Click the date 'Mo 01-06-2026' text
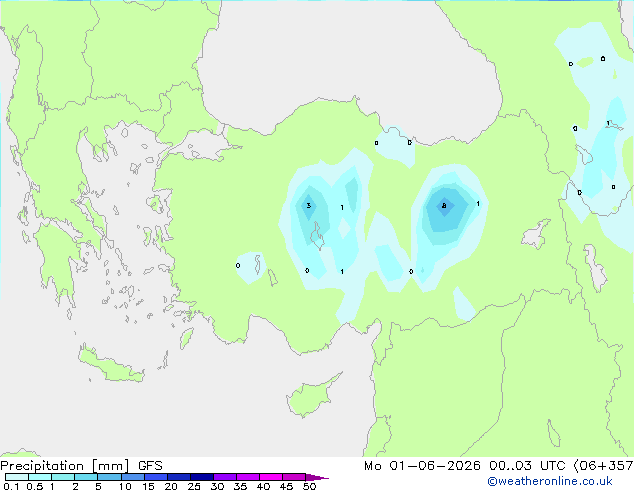Image resolution: width=634 pixels, height=490 pixels. [422, 466]
